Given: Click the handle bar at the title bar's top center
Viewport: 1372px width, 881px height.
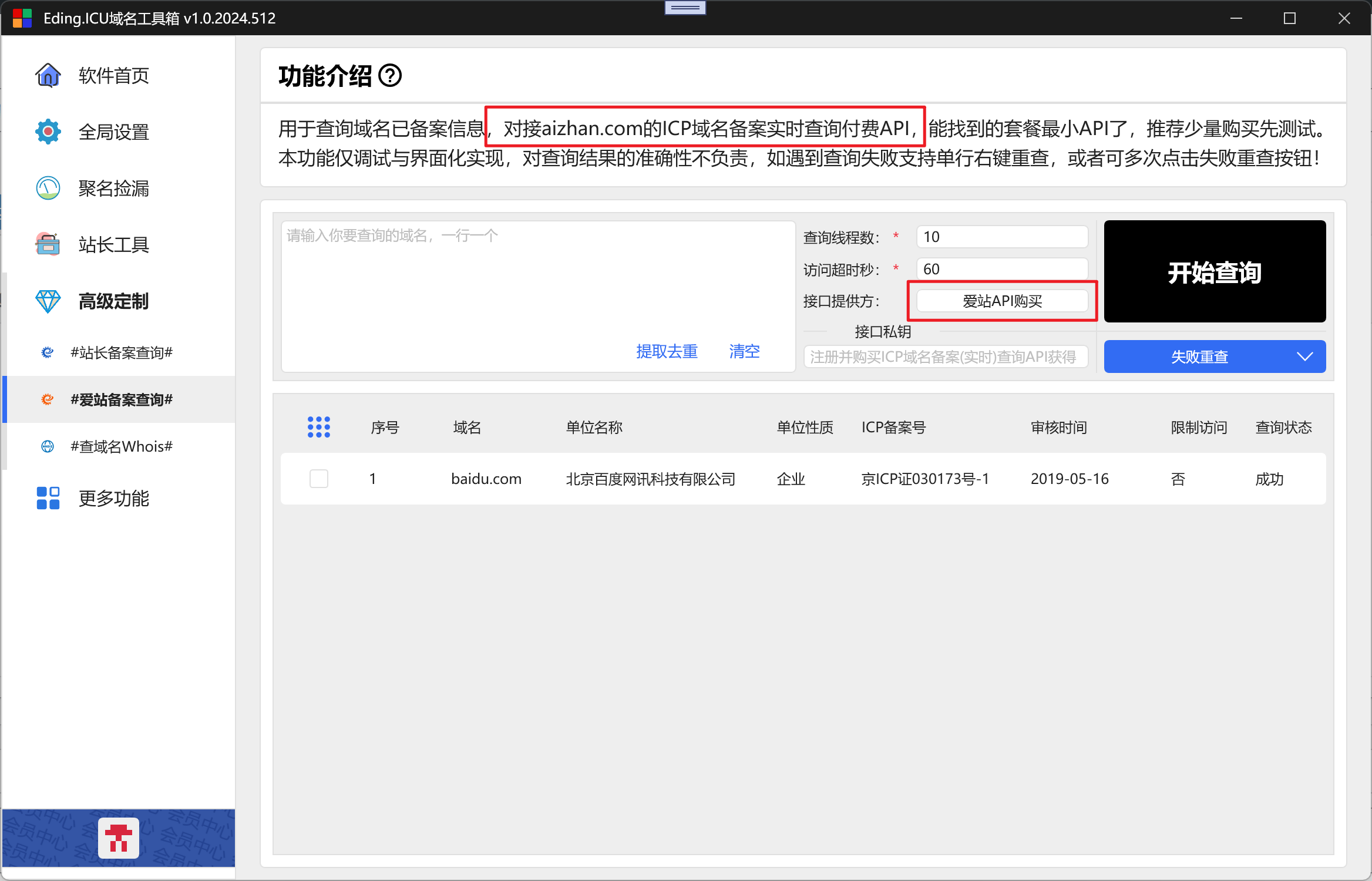Looking at the screenshot, I should tap(685, 8).
